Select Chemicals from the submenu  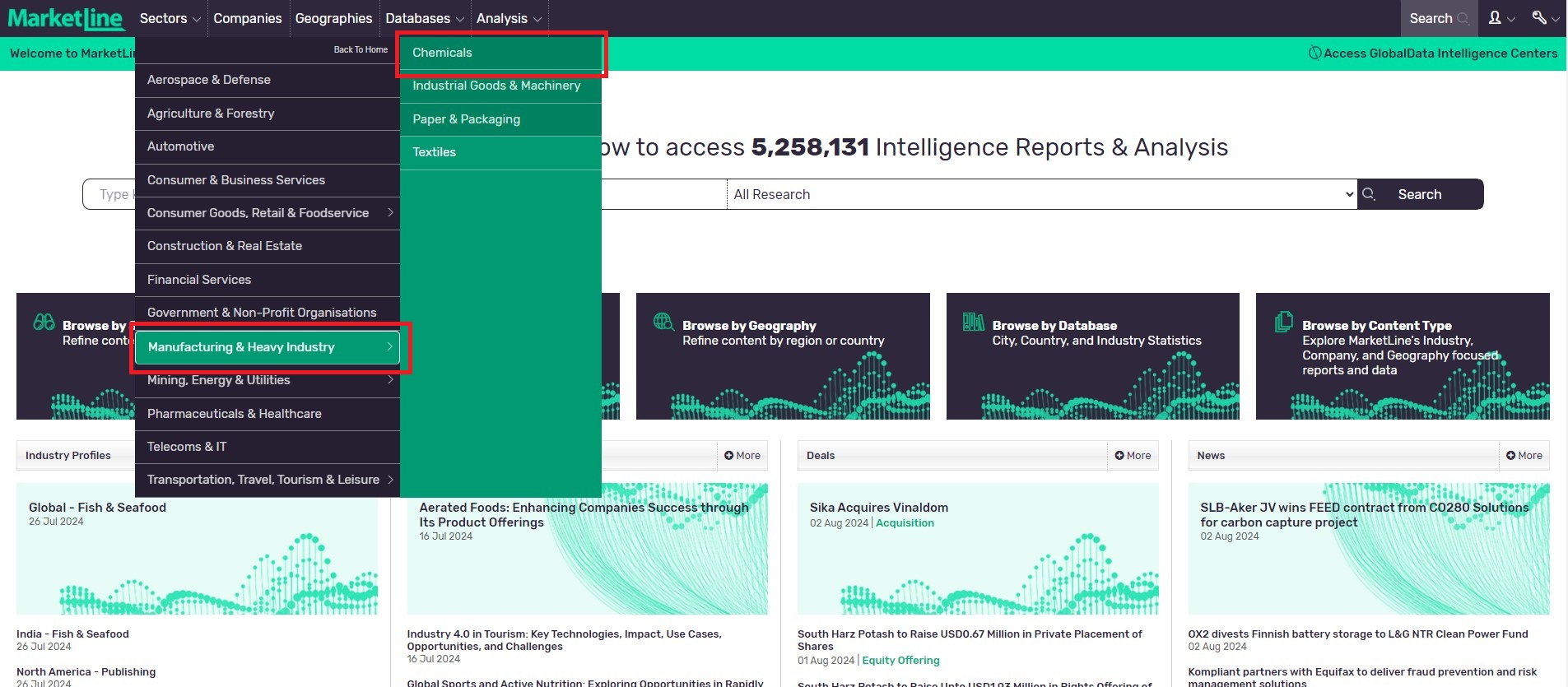[x=442, y=53]
